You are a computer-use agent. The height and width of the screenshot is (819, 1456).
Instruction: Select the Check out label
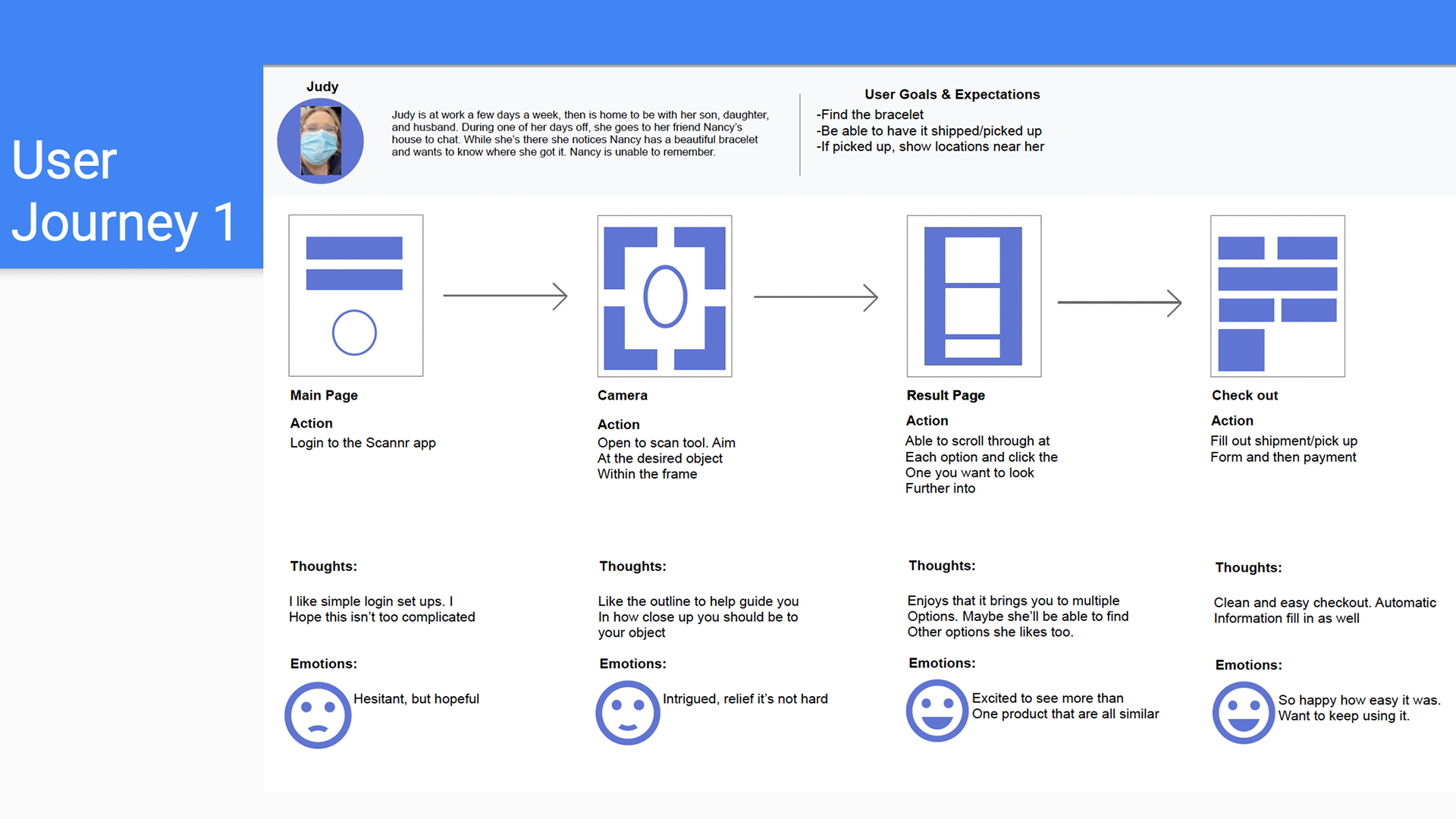[1244, 395]
